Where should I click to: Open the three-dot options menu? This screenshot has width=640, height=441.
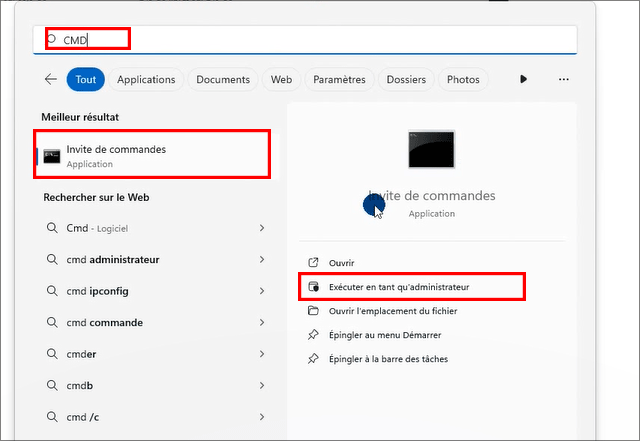click(x=564, y=79)
